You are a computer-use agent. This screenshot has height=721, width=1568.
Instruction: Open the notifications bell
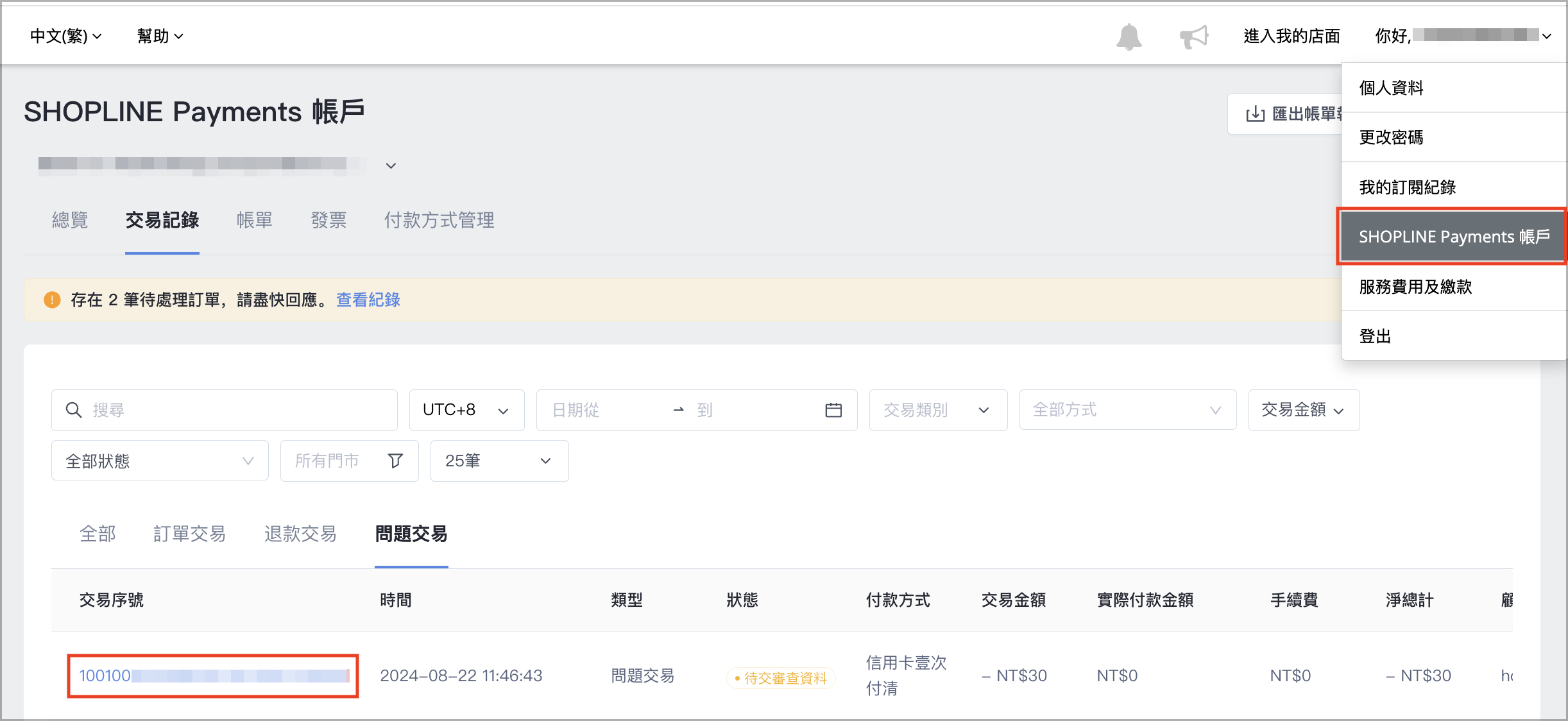point(1129,37)
